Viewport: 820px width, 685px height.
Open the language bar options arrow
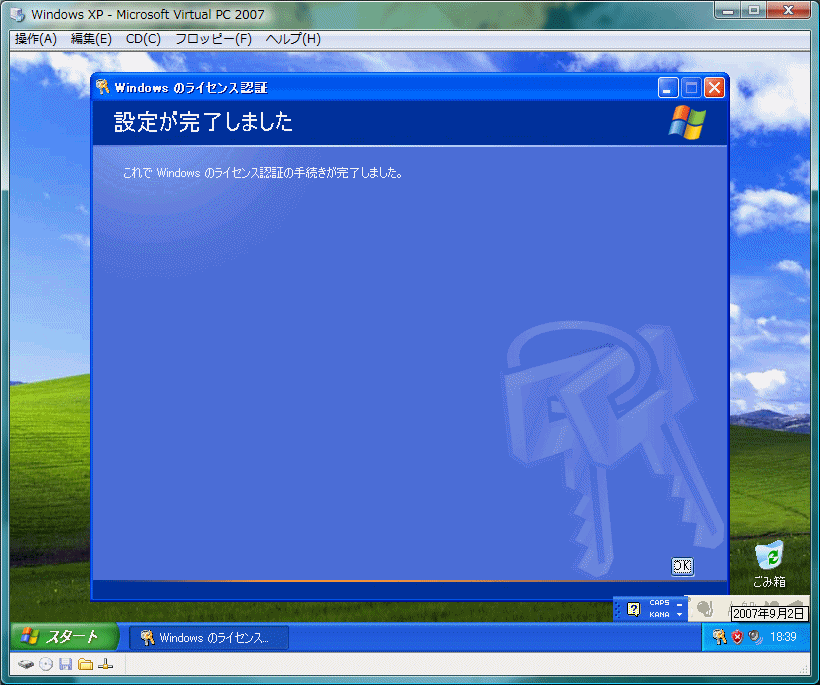[679, 615]
